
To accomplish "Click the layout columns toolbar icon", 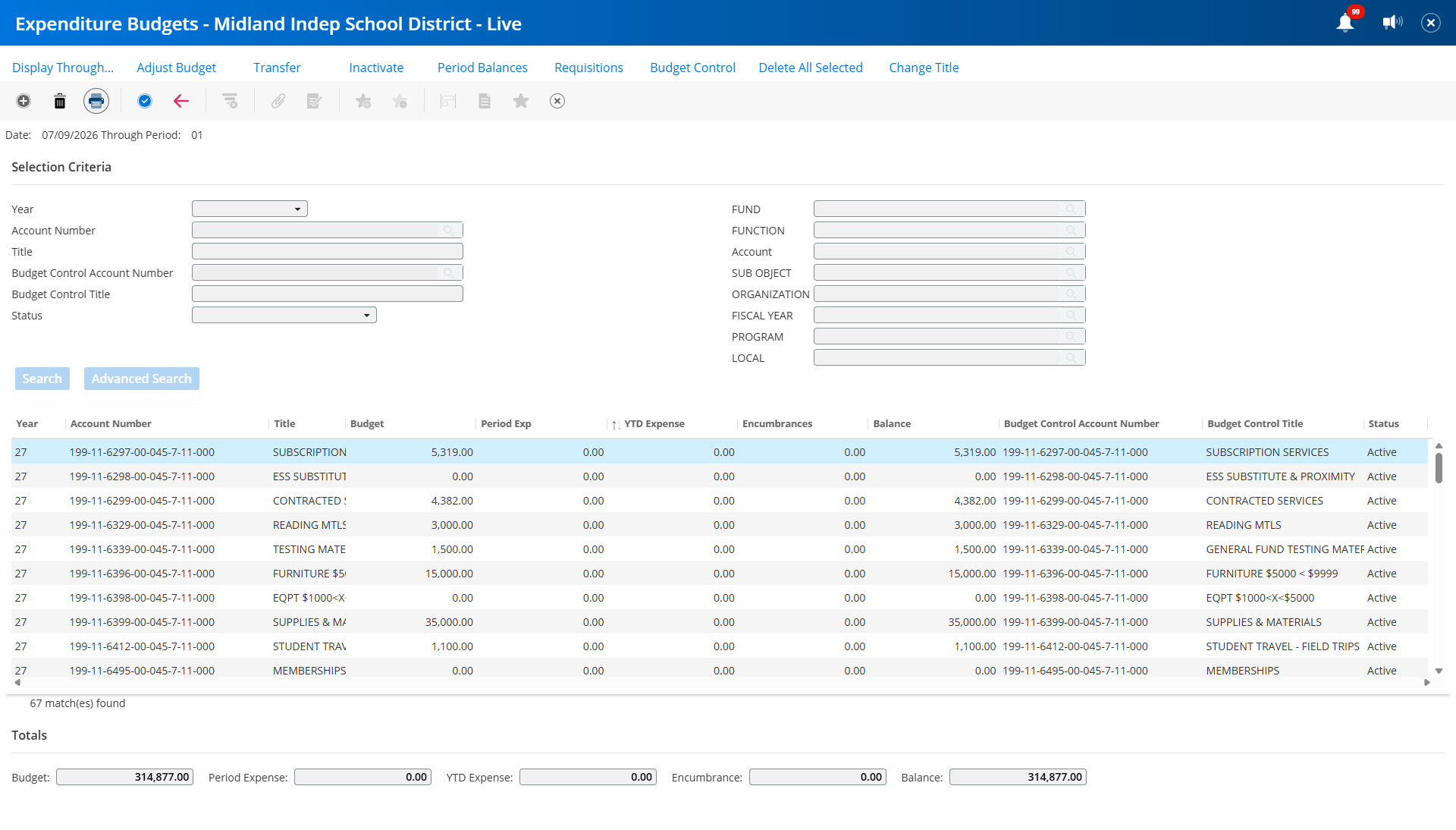I will tap(448, 101).
